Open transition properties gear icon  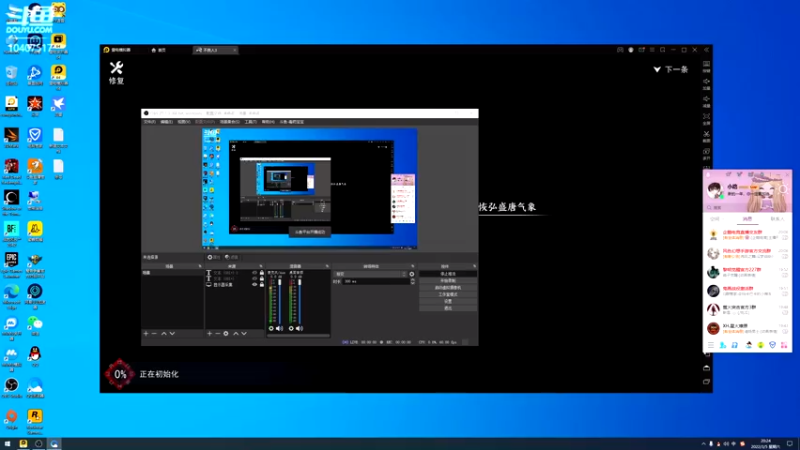click(x=412, y=274)
